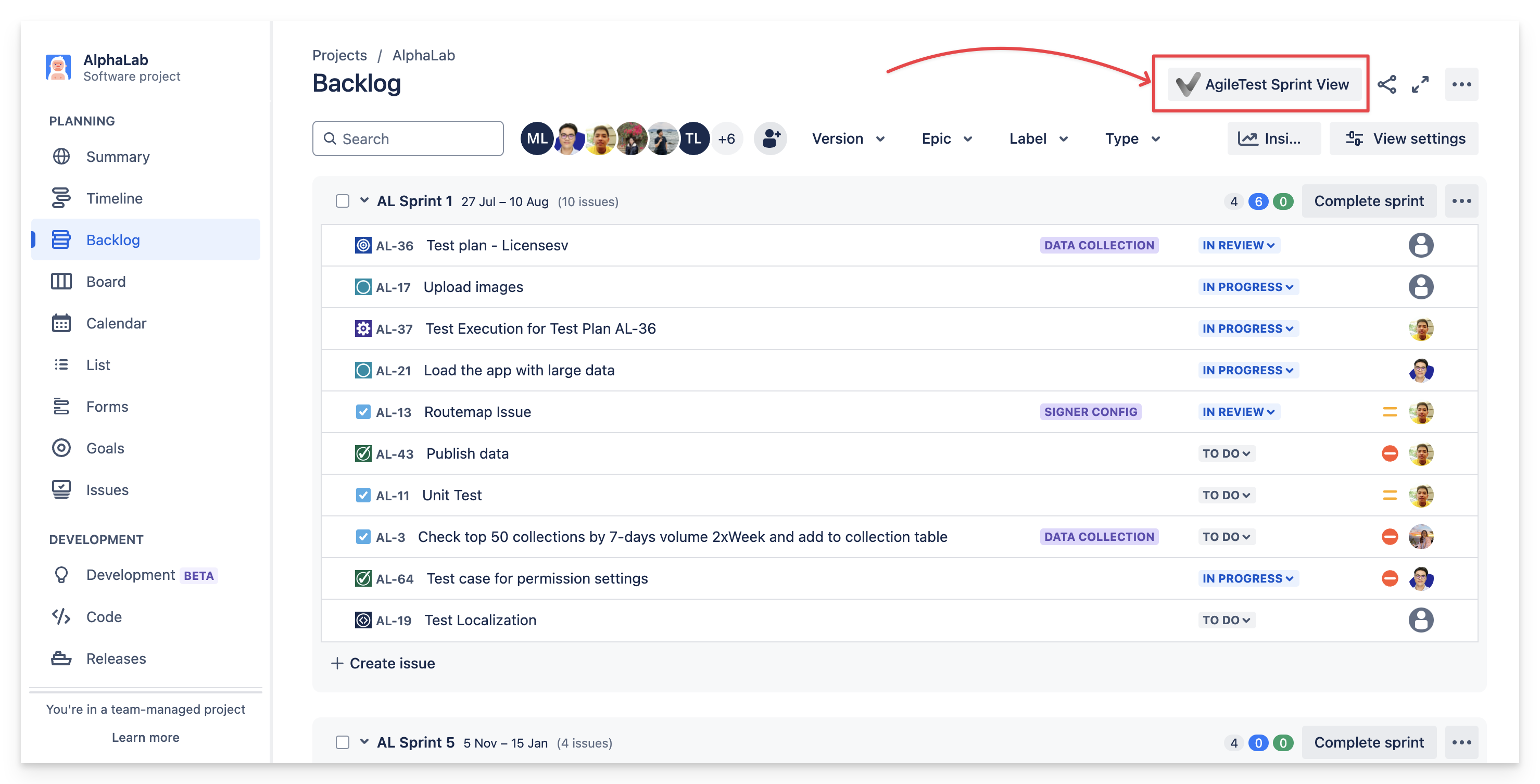This screenshot has height=784, width=1540.
Task: Click the add people icon
Action: pyautogui.click(x=771, y=138)
